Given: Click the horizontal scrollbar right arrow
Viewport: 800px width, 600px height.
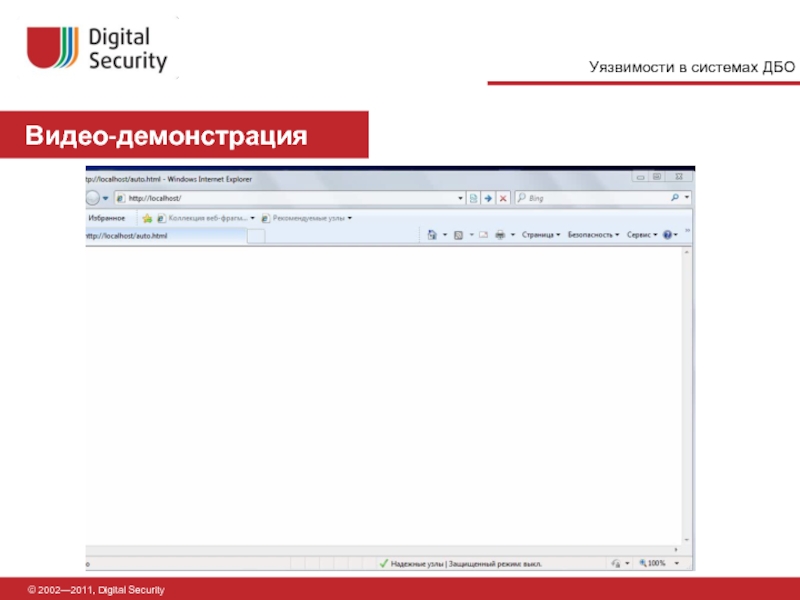Looking at the screenshot, I should pyautogui.click(x=676, y=550).
